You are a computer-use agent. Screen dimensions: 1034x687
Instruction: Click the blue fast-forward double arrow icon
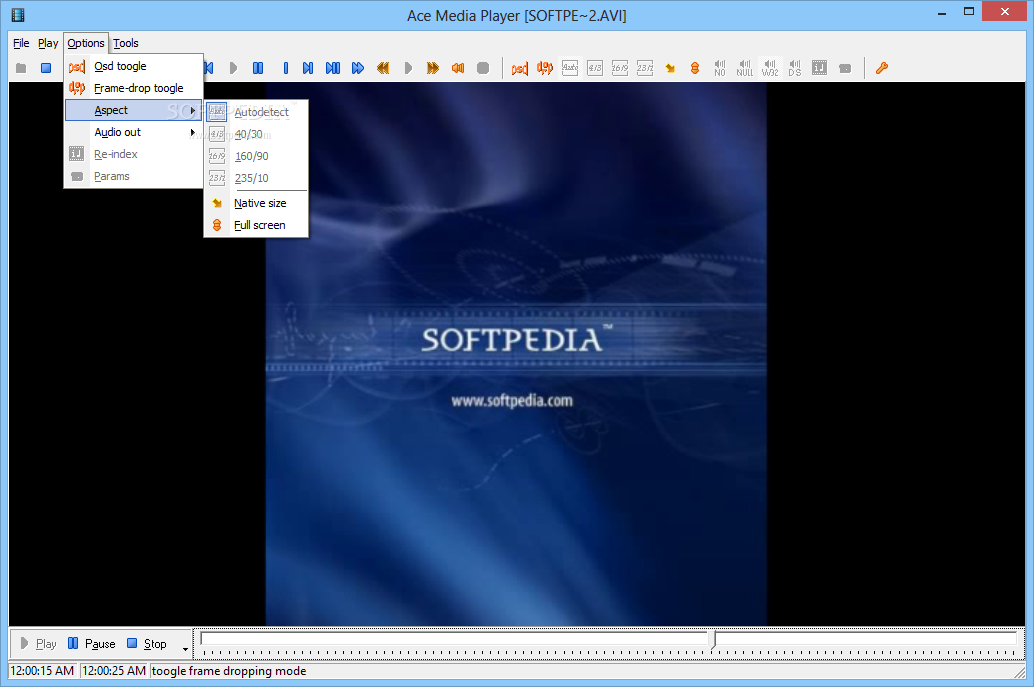point(358,68)
